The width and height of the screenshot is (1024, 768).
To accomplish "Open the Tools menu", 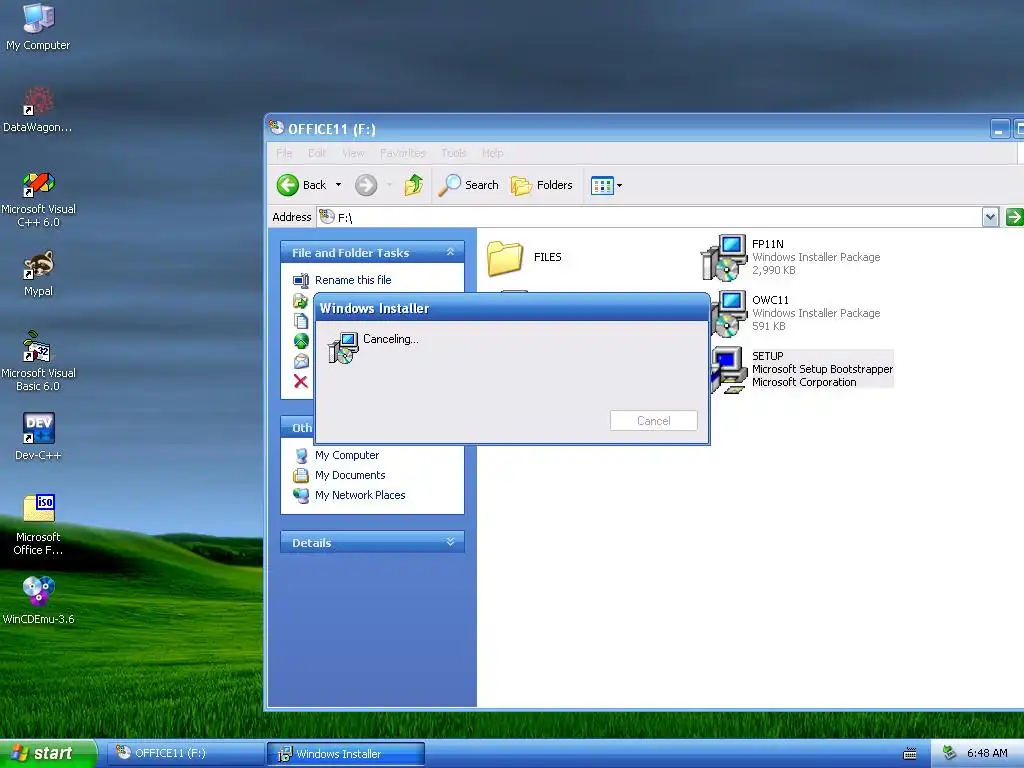I will point(453,153).
